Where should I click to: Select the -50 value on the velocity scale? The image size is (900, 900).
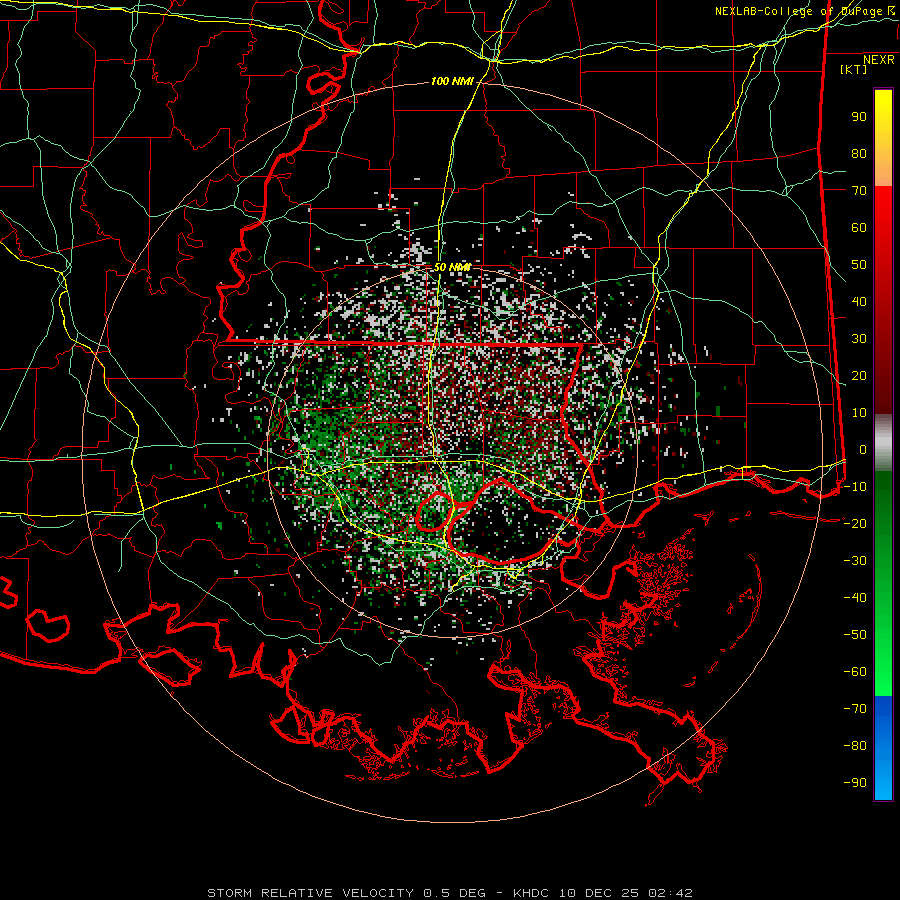click(x=855, y=635)
